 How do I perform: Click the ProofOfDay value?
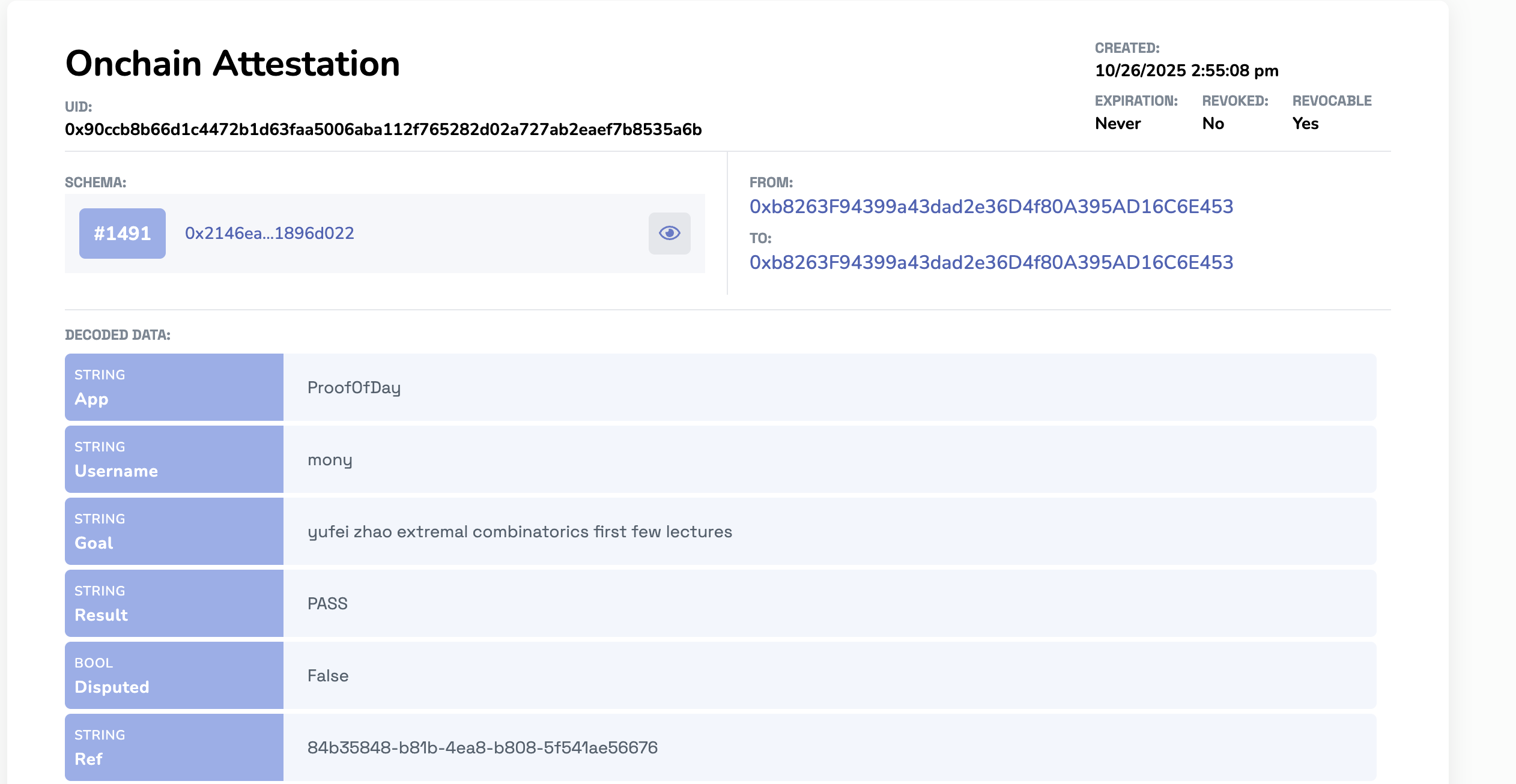(x=354, y=388)
